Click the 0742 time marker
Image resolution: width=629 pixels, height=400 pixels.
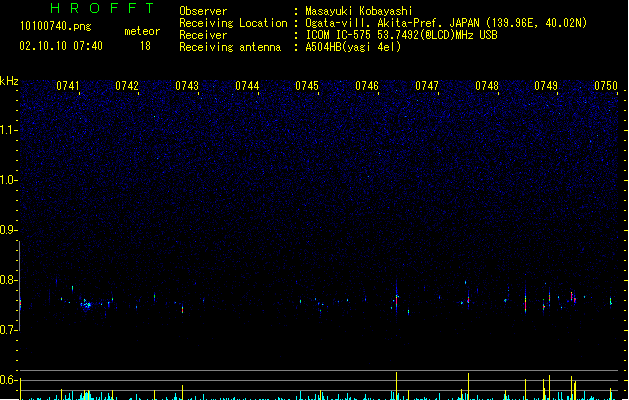tap(127, 86)
